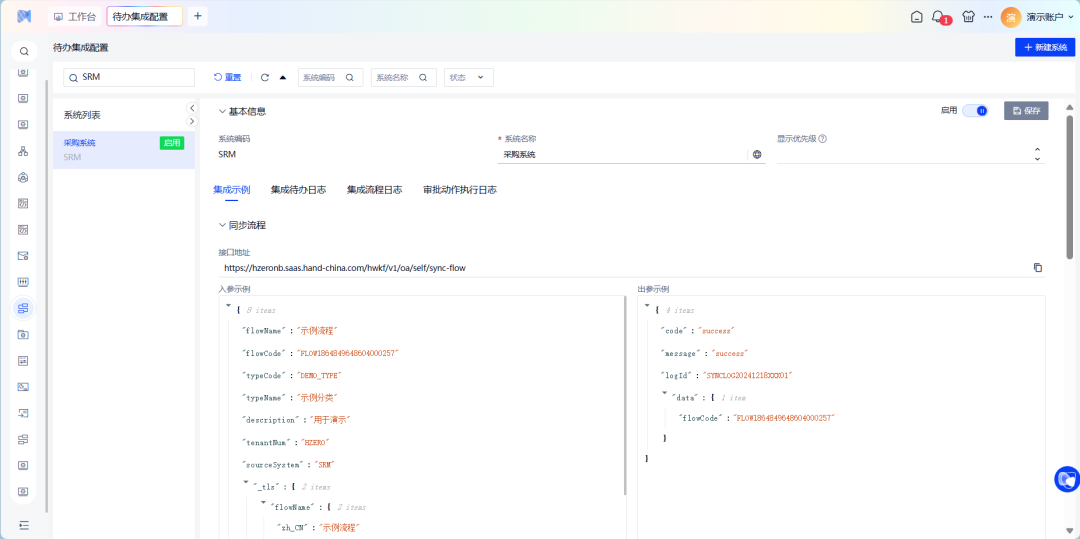Image resolution: width=1080 pixels, height=539 pixels.
Task: Collapse the 同步流程 section
Action: [223, 225]
